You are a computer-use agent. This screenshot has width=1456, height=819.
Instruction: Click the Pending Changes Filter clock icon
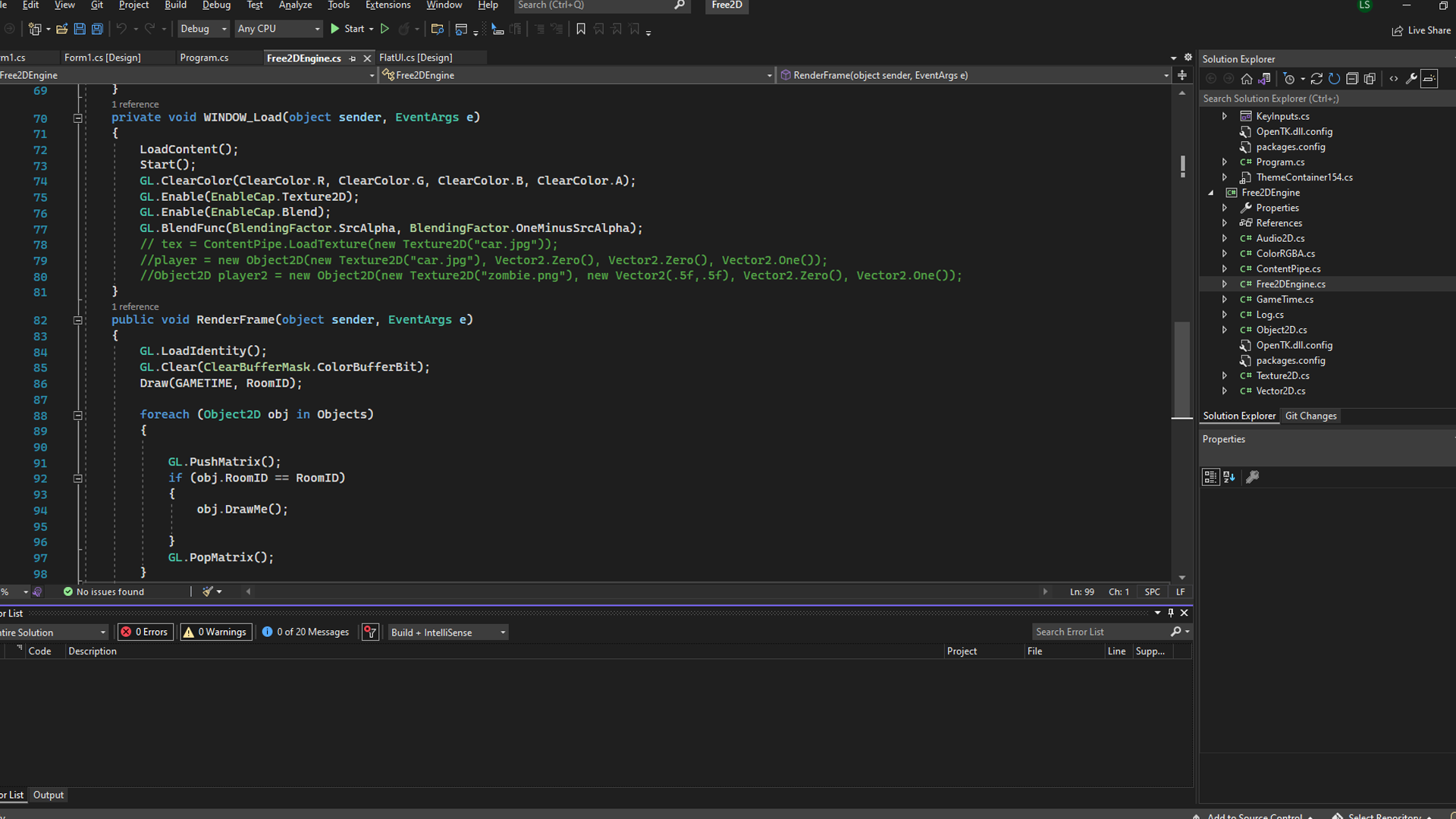1288,79
